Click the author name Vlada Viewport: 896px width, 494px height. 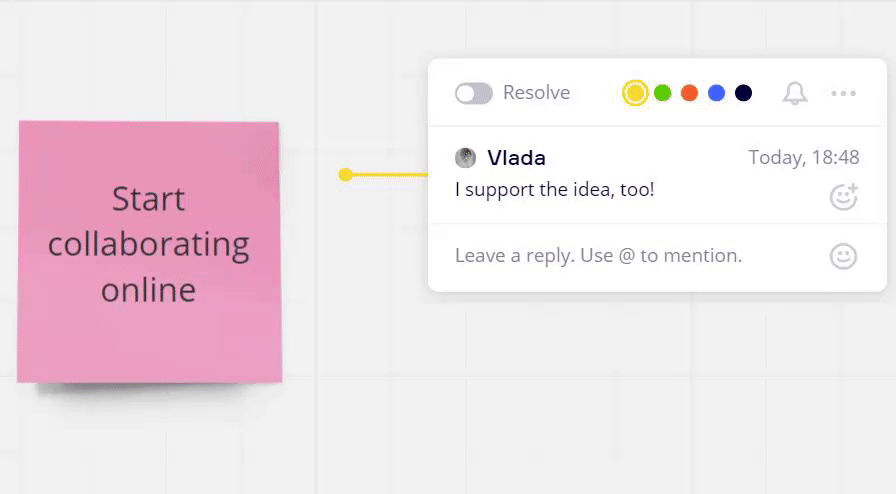point(516,158)
